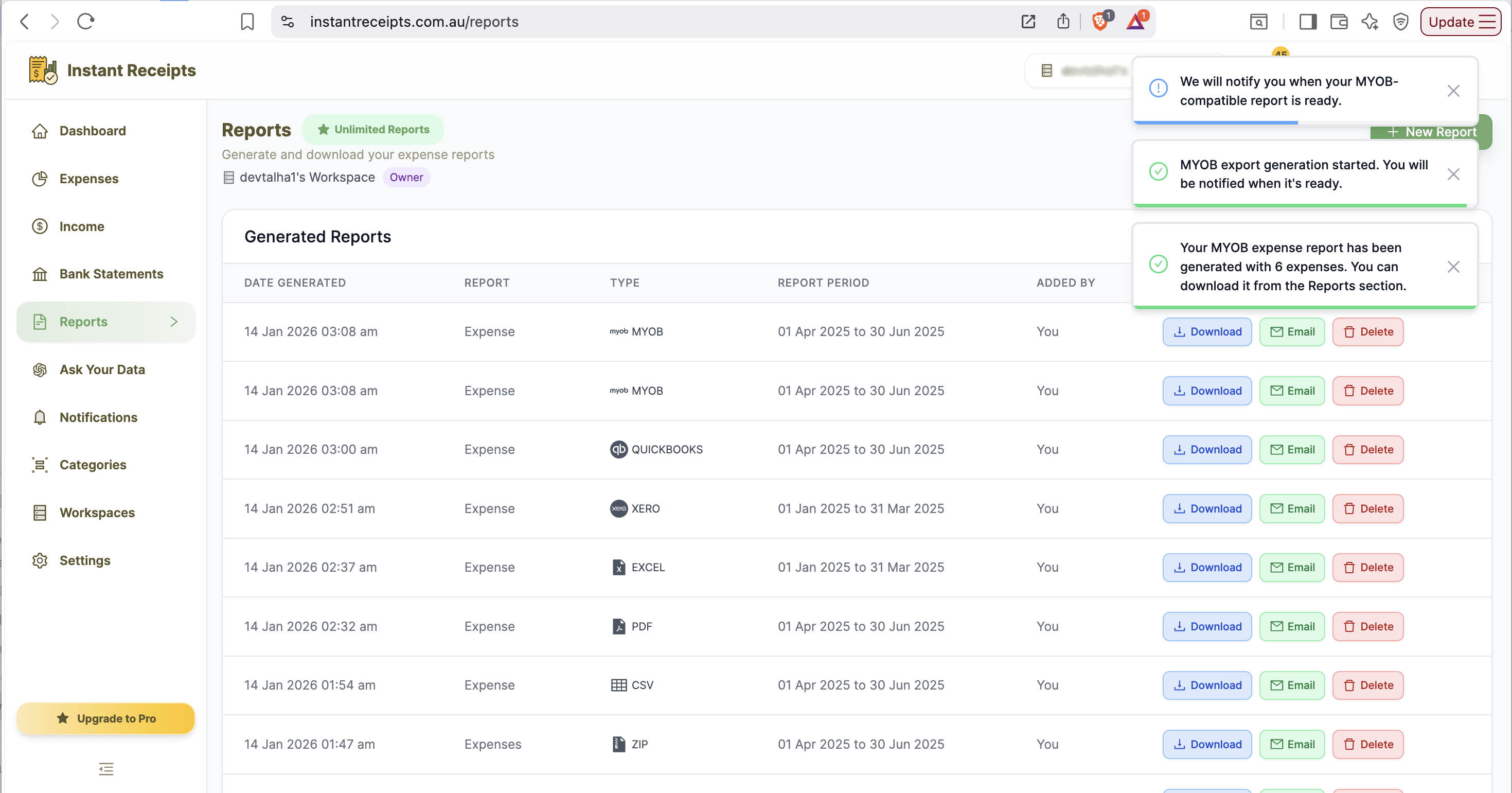Delete the XERO report

(x=1367, y=509)
